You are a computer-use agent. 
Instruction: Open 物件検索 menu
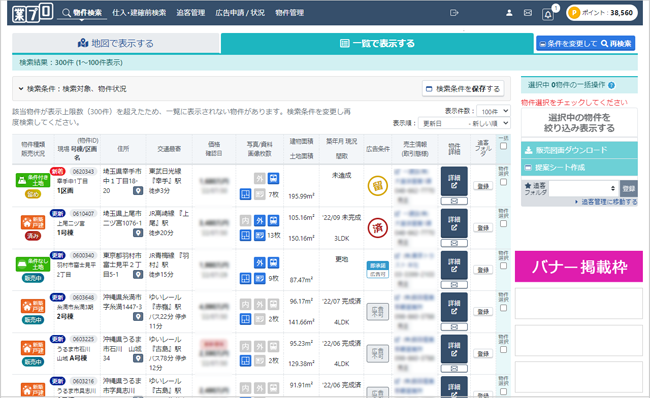(82, 13)
